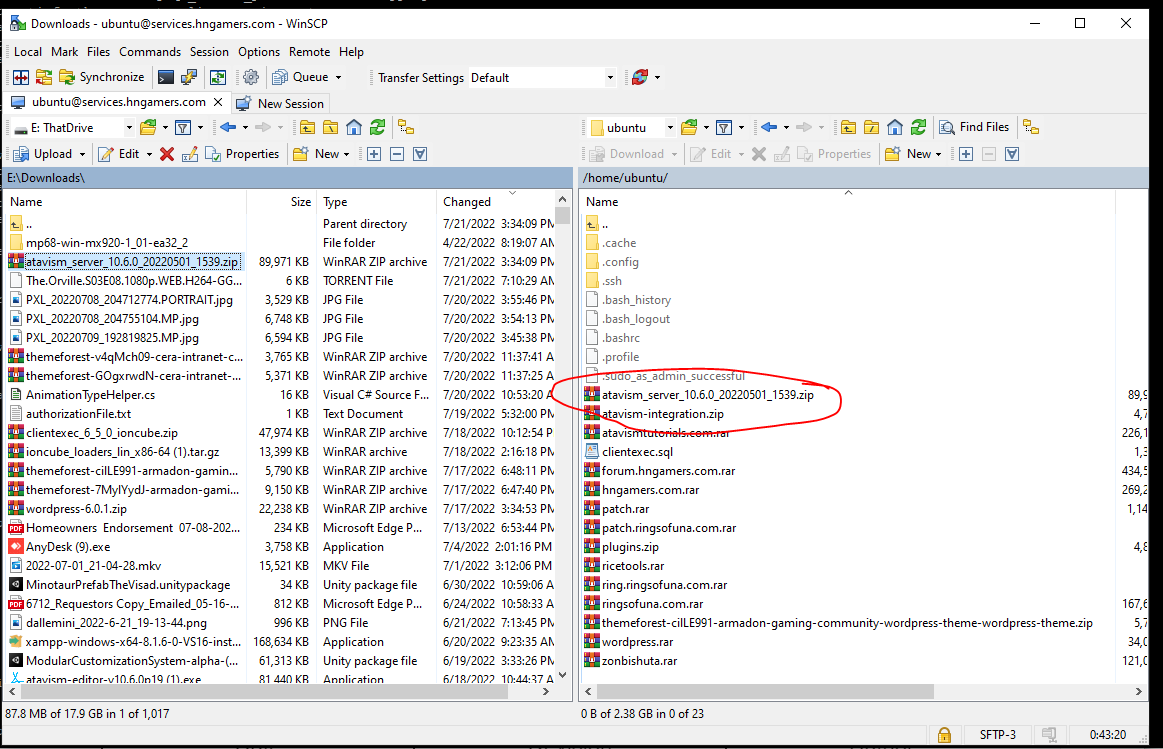Click the E:\Downloads\ path bar
The height and width of the screenshot is (749, 1163).
[287, 178]
